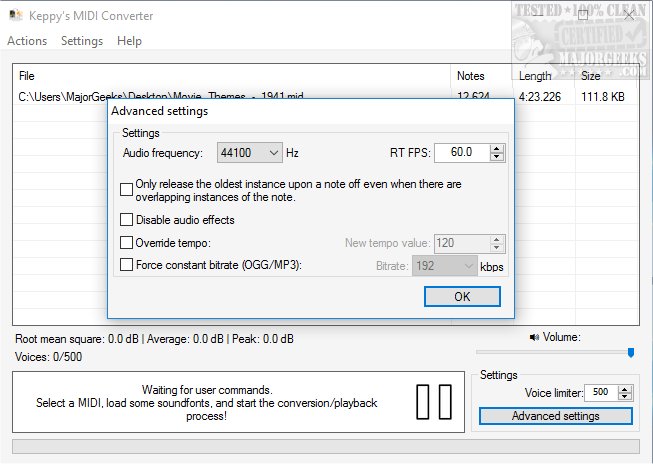This screenshot has height=464, width=653.
Task: Decrease Voice limiter with down arrow
Action: [x=625, y=397]
